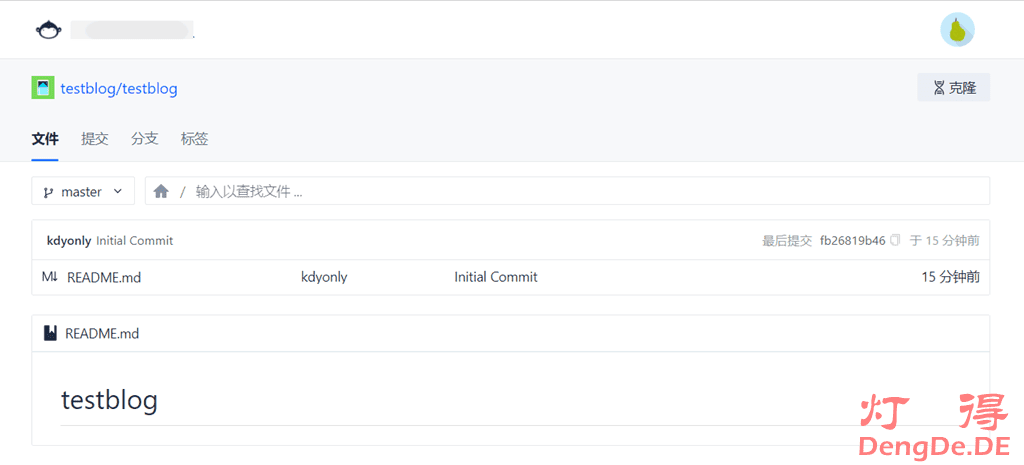The height and width of the screenshot is (465, 1024).
Task: Open README.md in the file list
Action: tap(104, 277)
